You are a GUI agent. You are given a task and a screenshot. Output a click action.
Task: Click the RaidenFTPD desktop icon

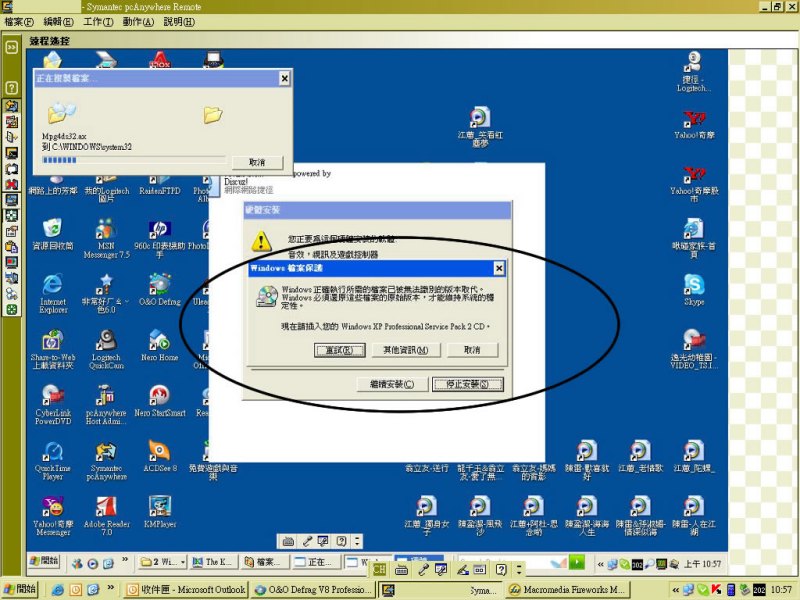[x=160, y=186]
